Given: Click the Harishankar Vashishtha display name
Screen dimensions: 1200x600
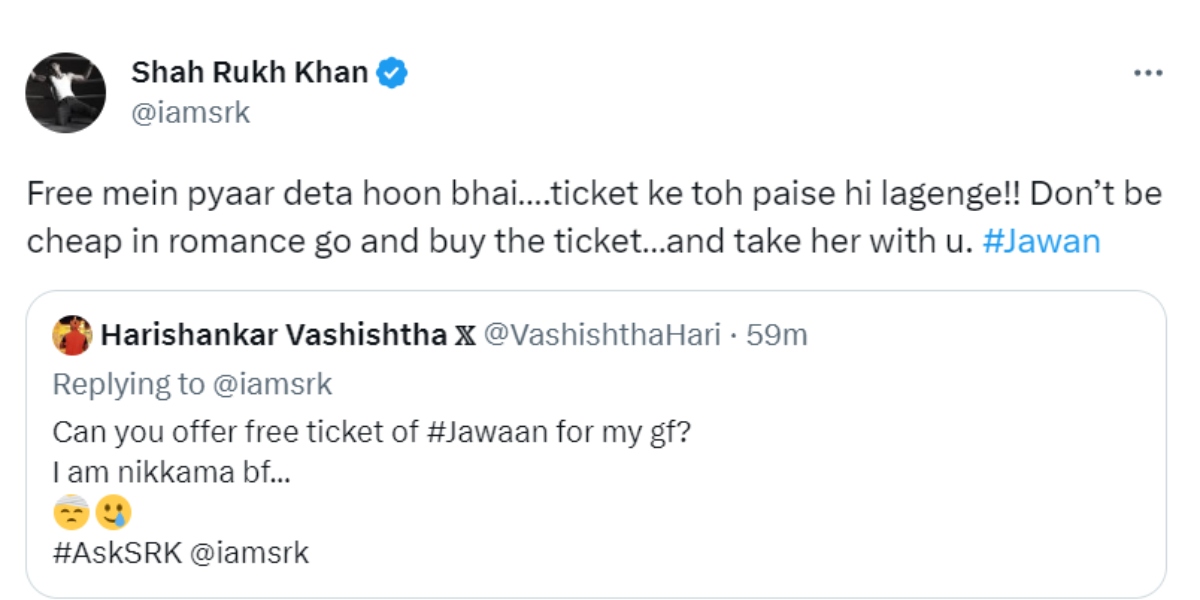Looking at the screenshot, I should tap(273, 336).
